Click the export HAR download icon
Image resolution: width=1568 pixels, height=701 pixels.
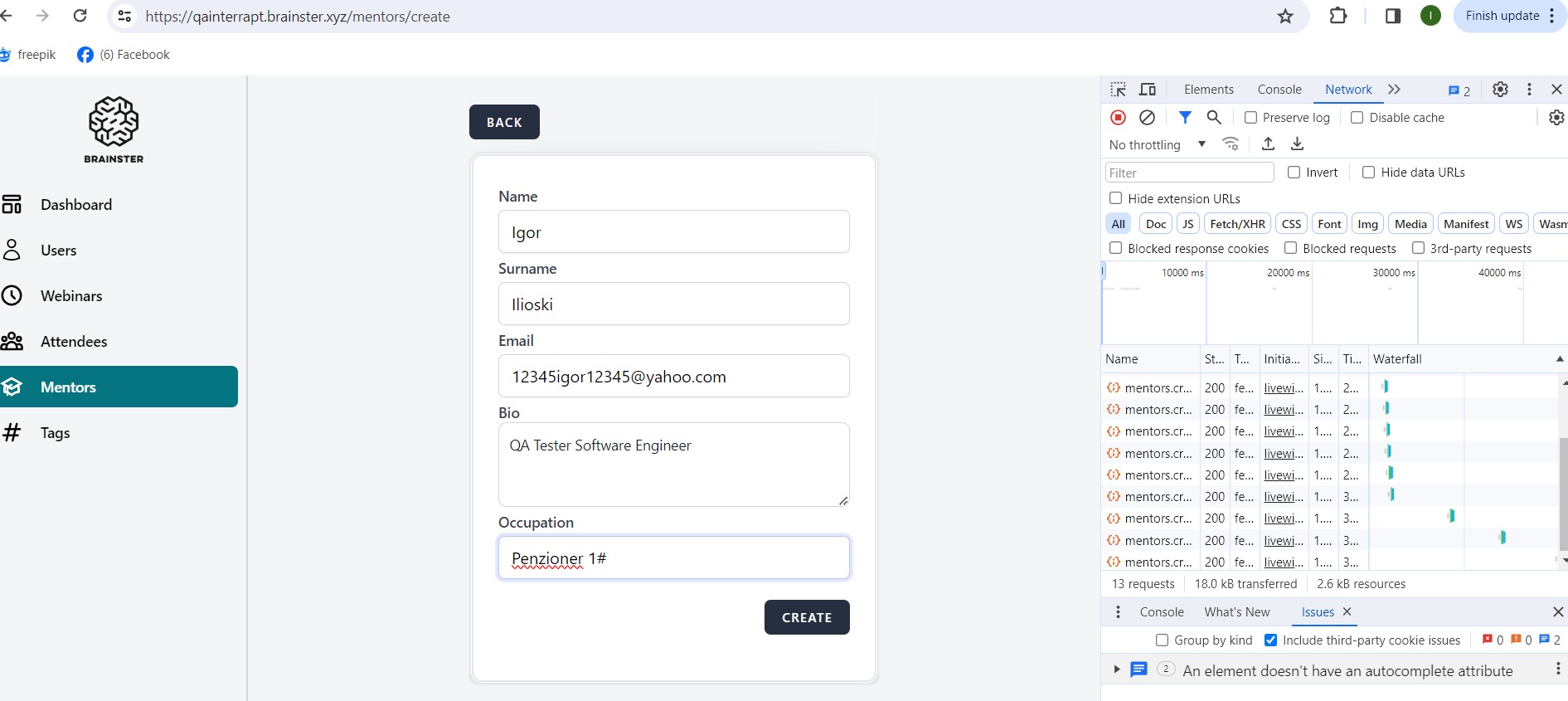[1297, 144]
